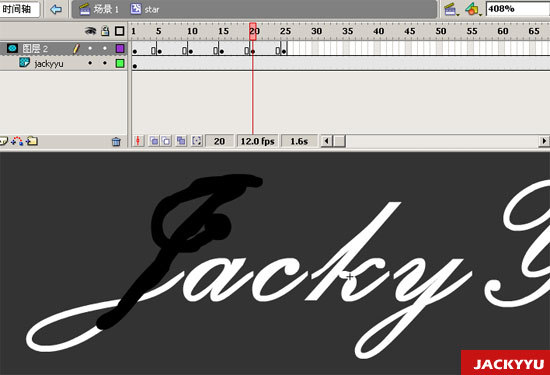Viewport: 550px width, 375px height.
Task: Click the lock all layers icon
Action: (105, 31)
